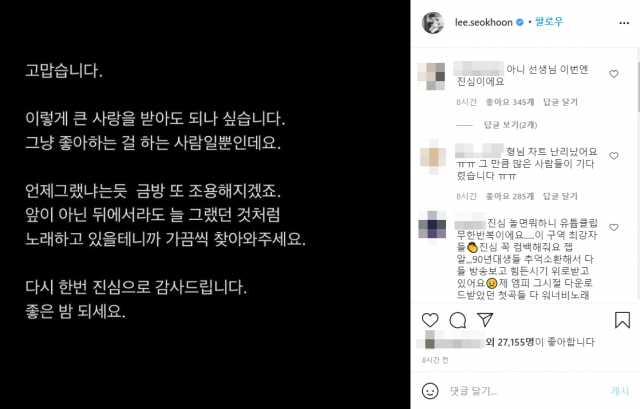Like the post with the heart icon
640x409 pixels.
[430, 320]
